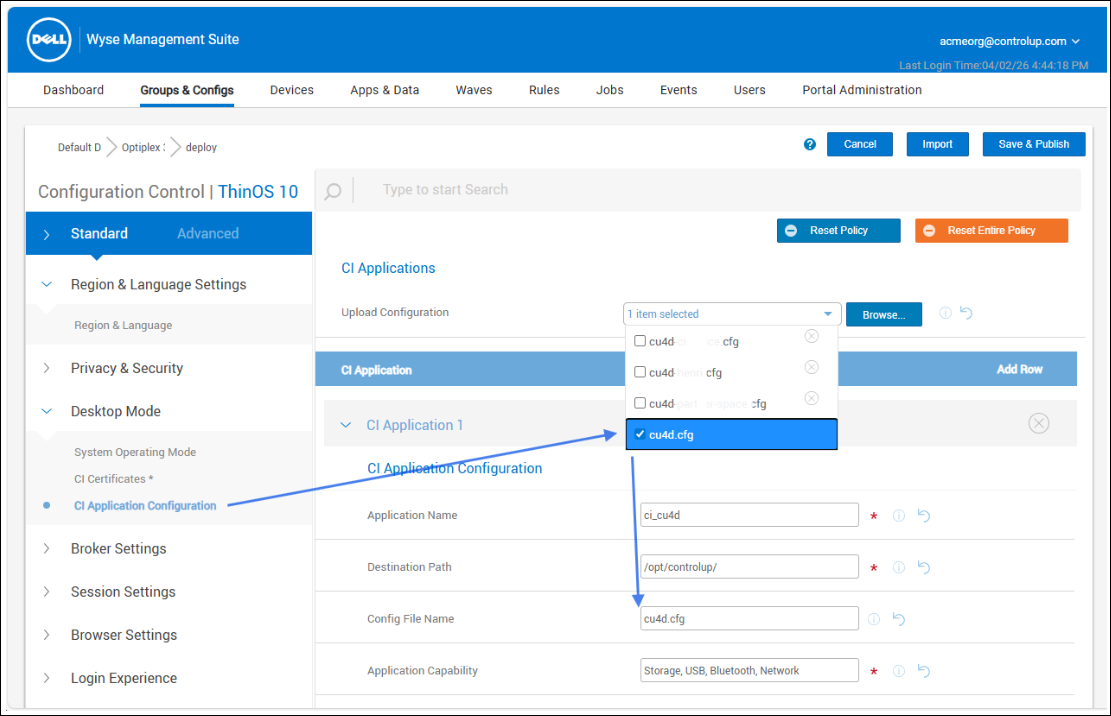Go to the Dashboard tab
The image size is (1111, 716).
pyautogui.click(x=74, y=90)
